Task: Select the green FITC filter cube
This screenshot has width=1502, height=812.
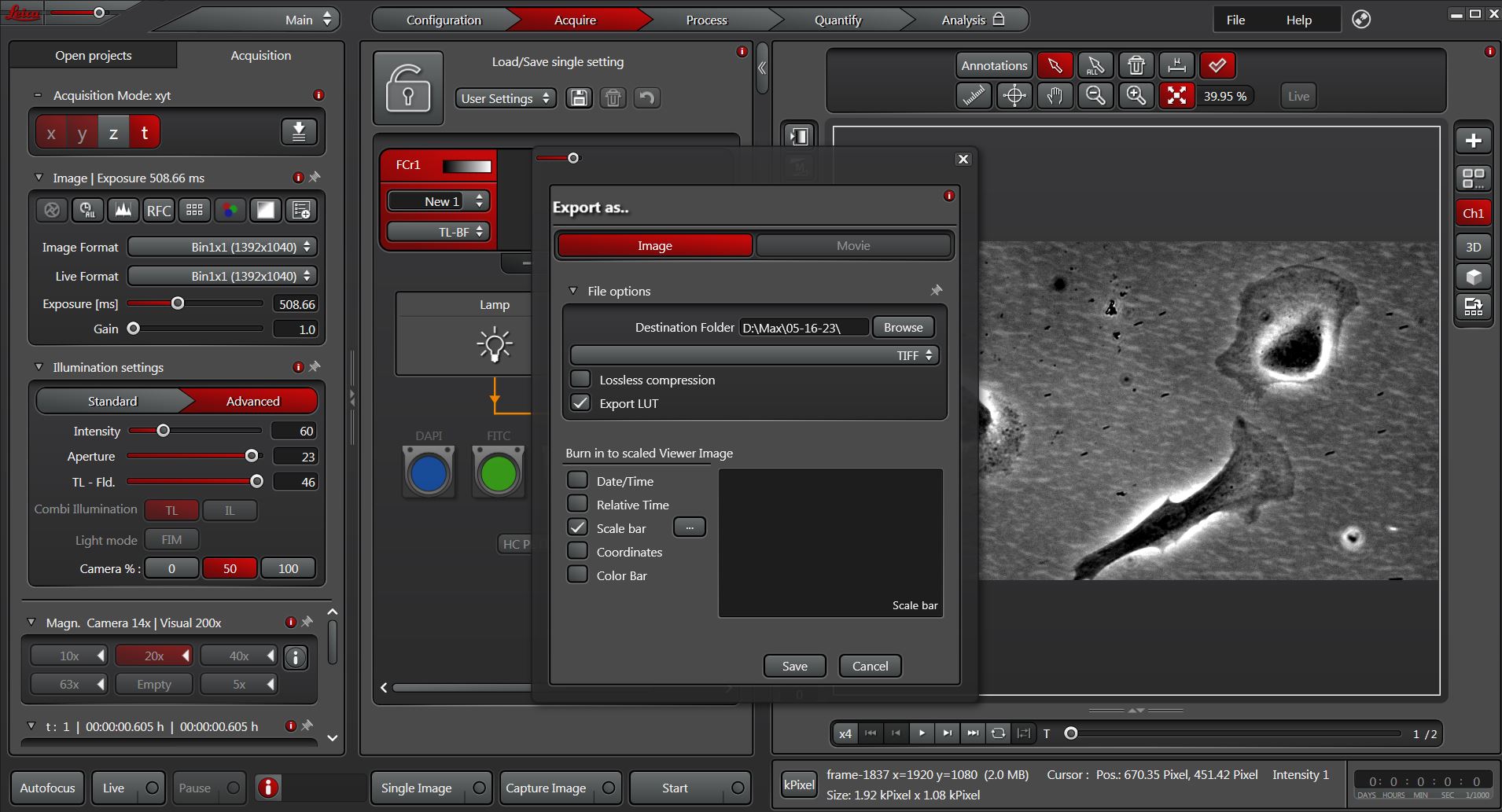Action: (498, 472)
